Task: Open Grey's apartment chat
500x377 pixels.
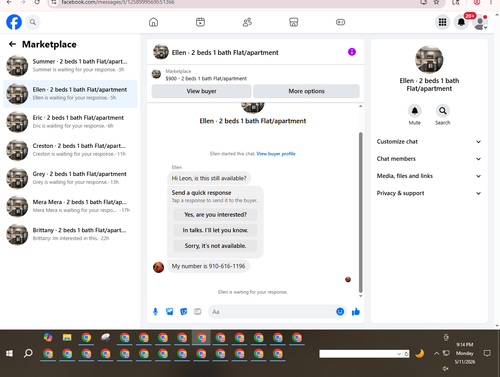Action: (70, 178)
